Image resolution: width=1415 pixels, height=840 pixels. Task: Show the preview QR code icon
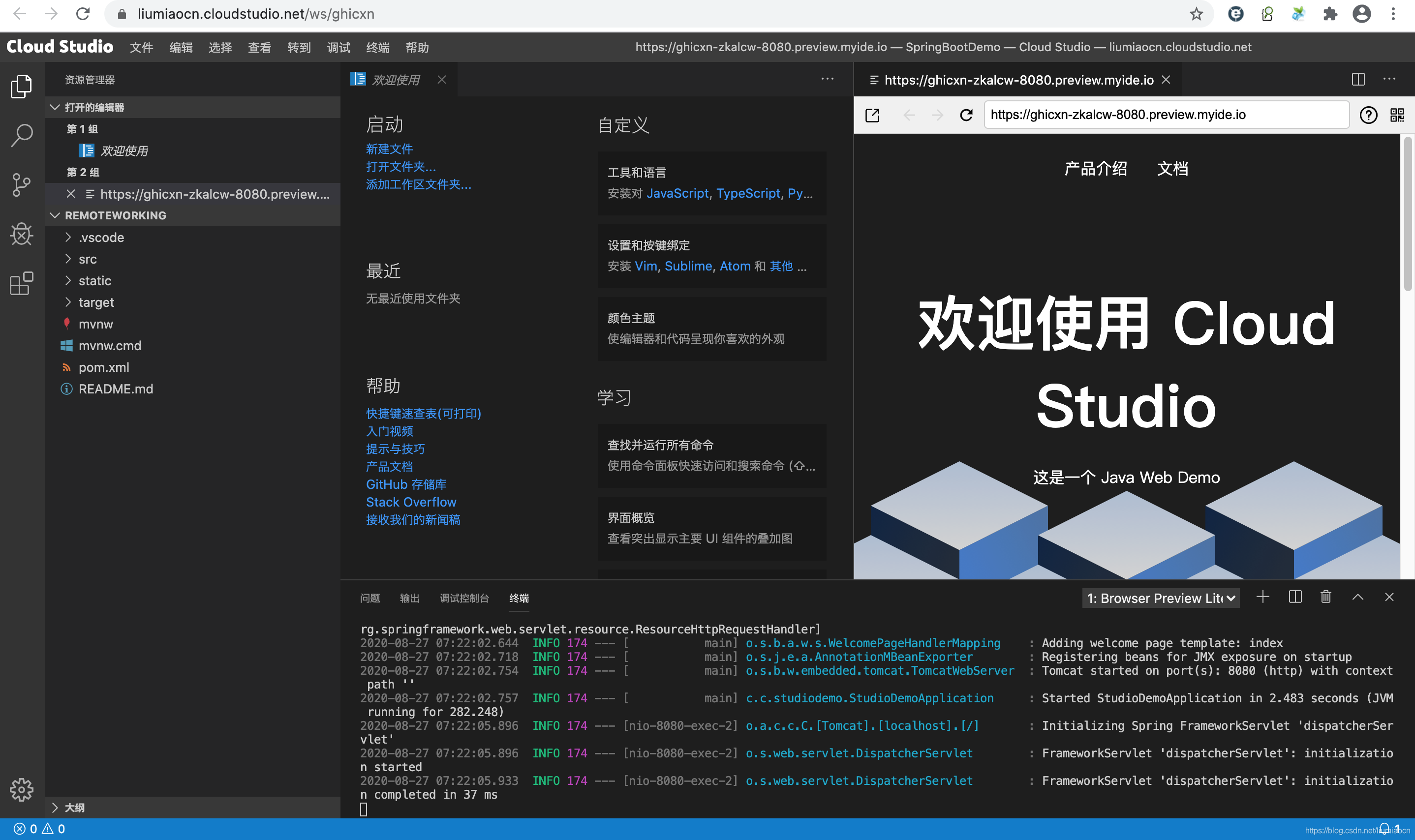tap(1397, 115)
